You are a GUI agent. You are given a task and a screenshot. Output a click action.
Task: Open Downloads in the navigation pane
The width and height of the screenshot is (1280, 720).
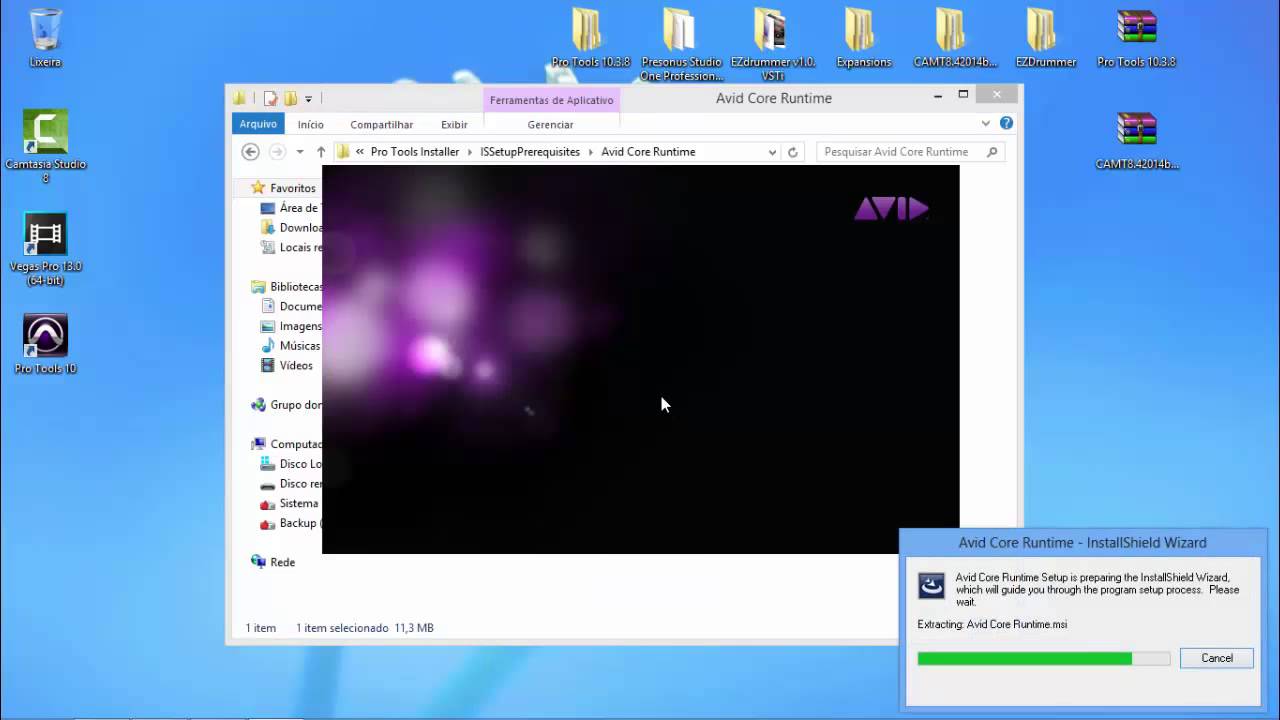coord(291,228)
